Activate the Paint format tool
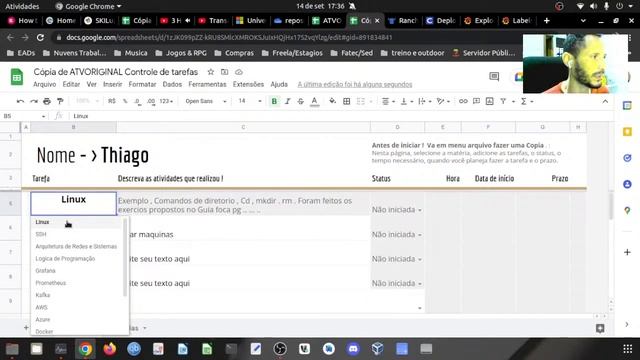Image resolution: width=640 pixels, height=360 pixels. pyautogui.click(x=60, y=101)
